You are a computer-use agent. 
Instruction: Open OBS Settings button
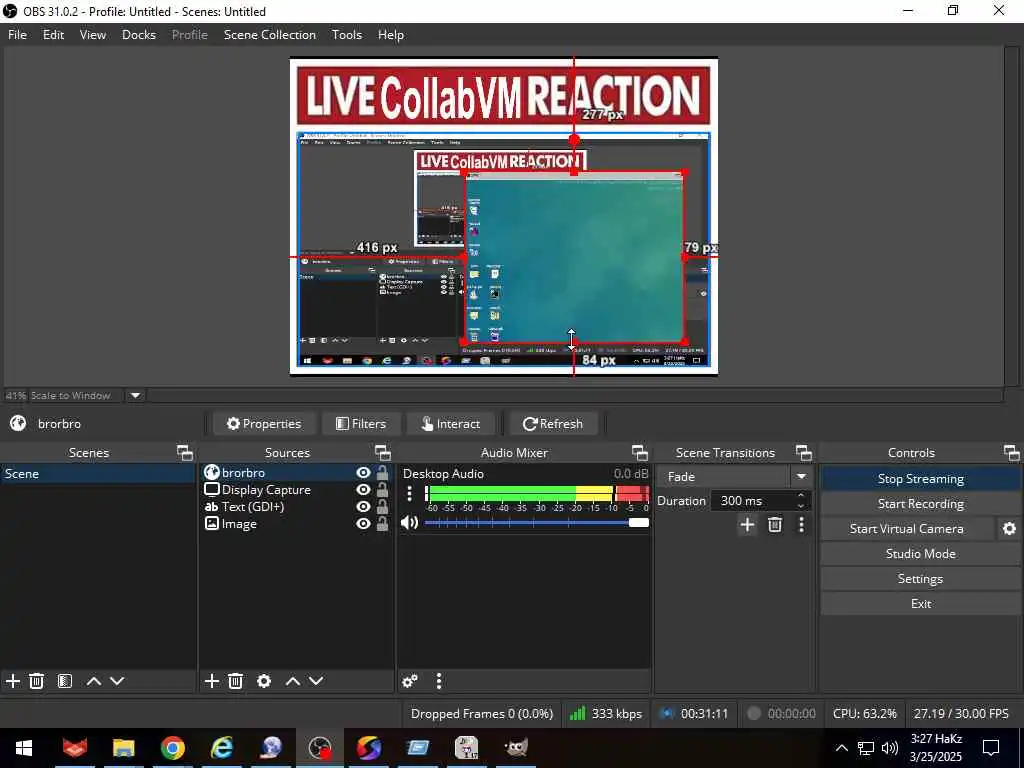click(x=920, y=579)
